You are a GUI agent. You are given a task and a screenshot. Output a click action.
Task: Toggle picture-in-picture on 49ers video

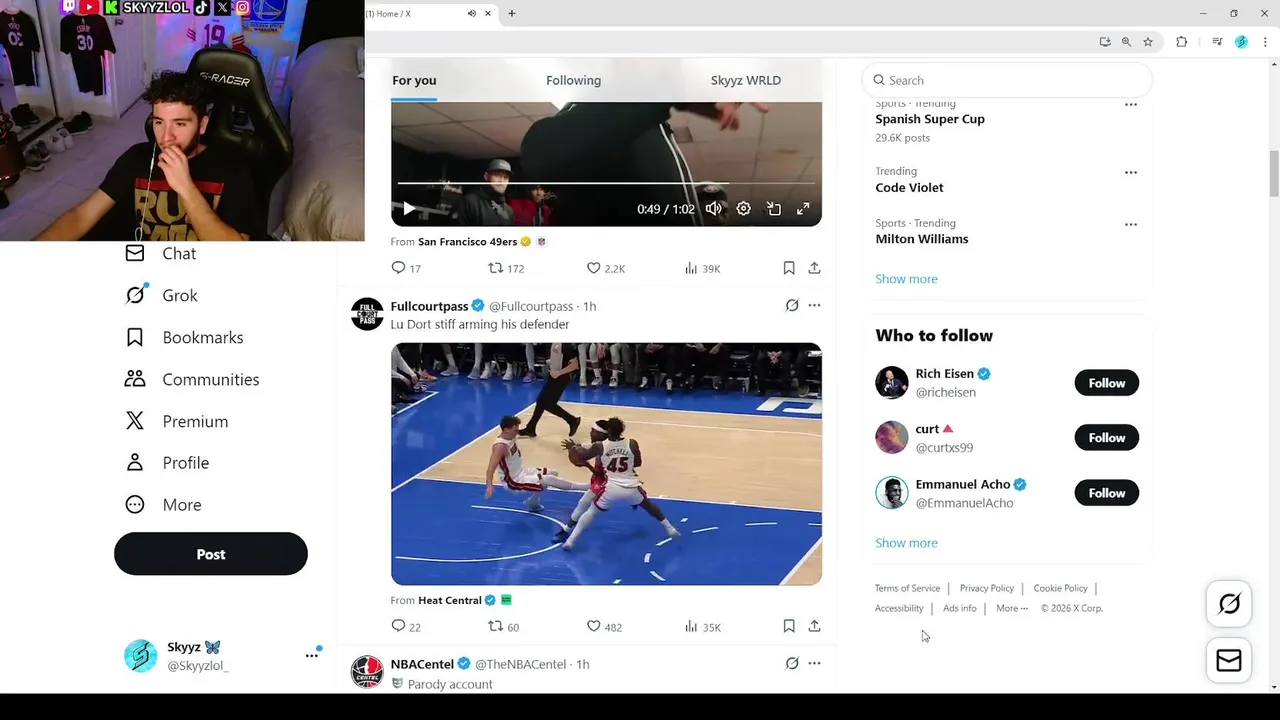point(773,209)
